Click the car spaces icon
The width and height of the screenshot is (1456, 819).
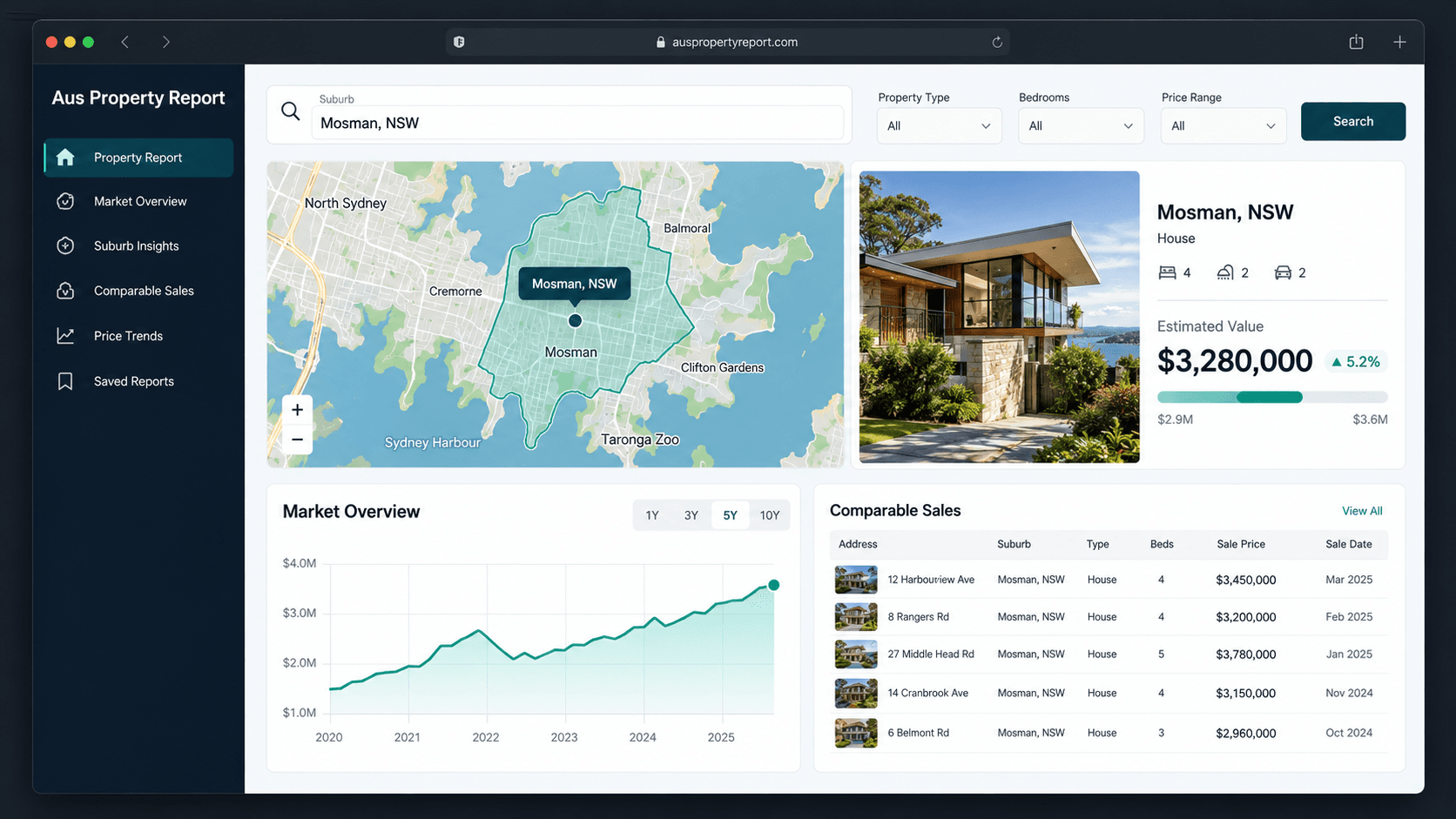pyautogui.click(x=1283, y=272)
